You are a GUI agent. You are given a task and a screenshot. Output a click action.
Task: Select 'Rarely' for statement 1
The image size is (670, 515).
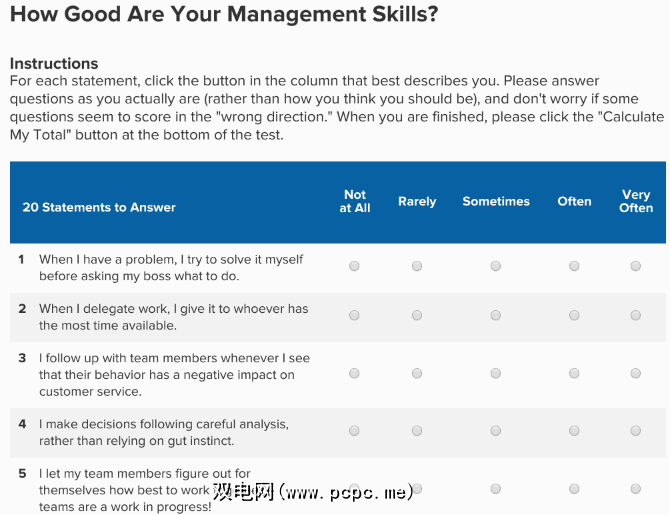[417, 266]
